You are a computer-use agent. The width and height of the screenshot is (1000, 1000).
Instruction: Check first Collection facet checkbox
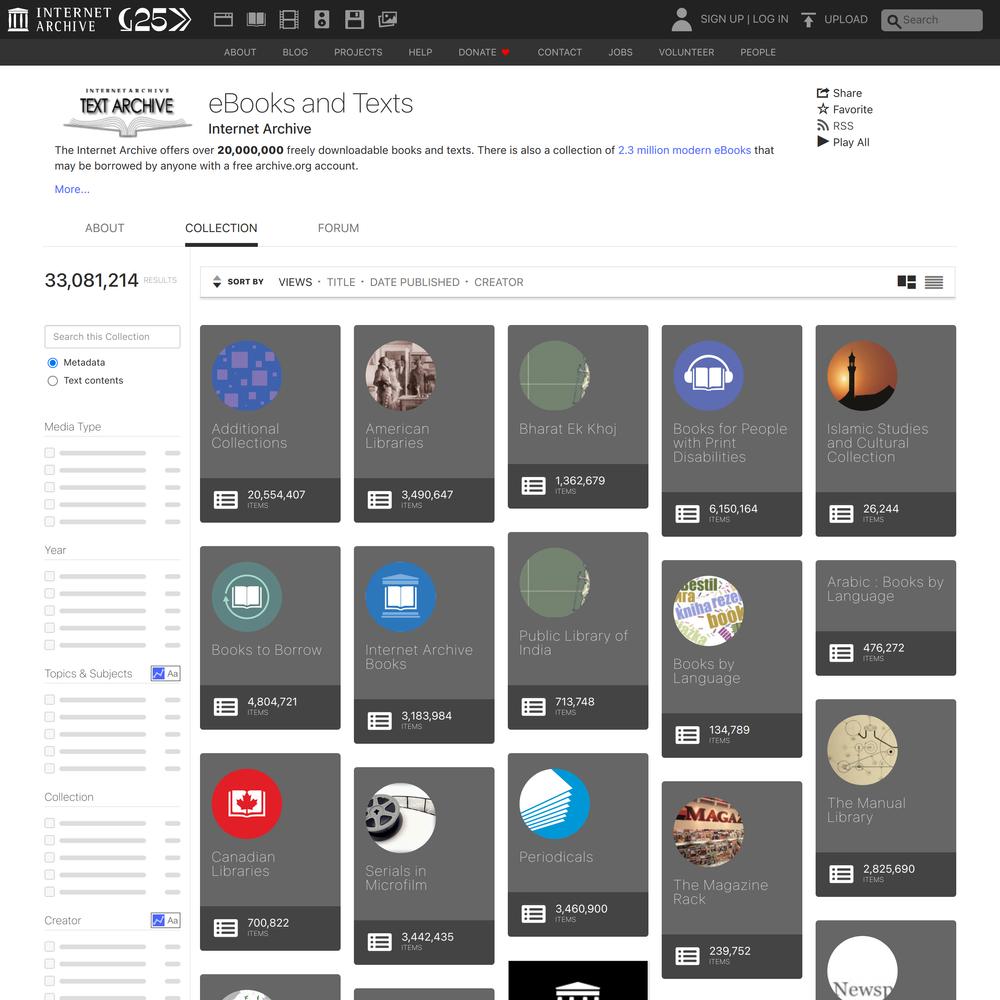point(49,823)
